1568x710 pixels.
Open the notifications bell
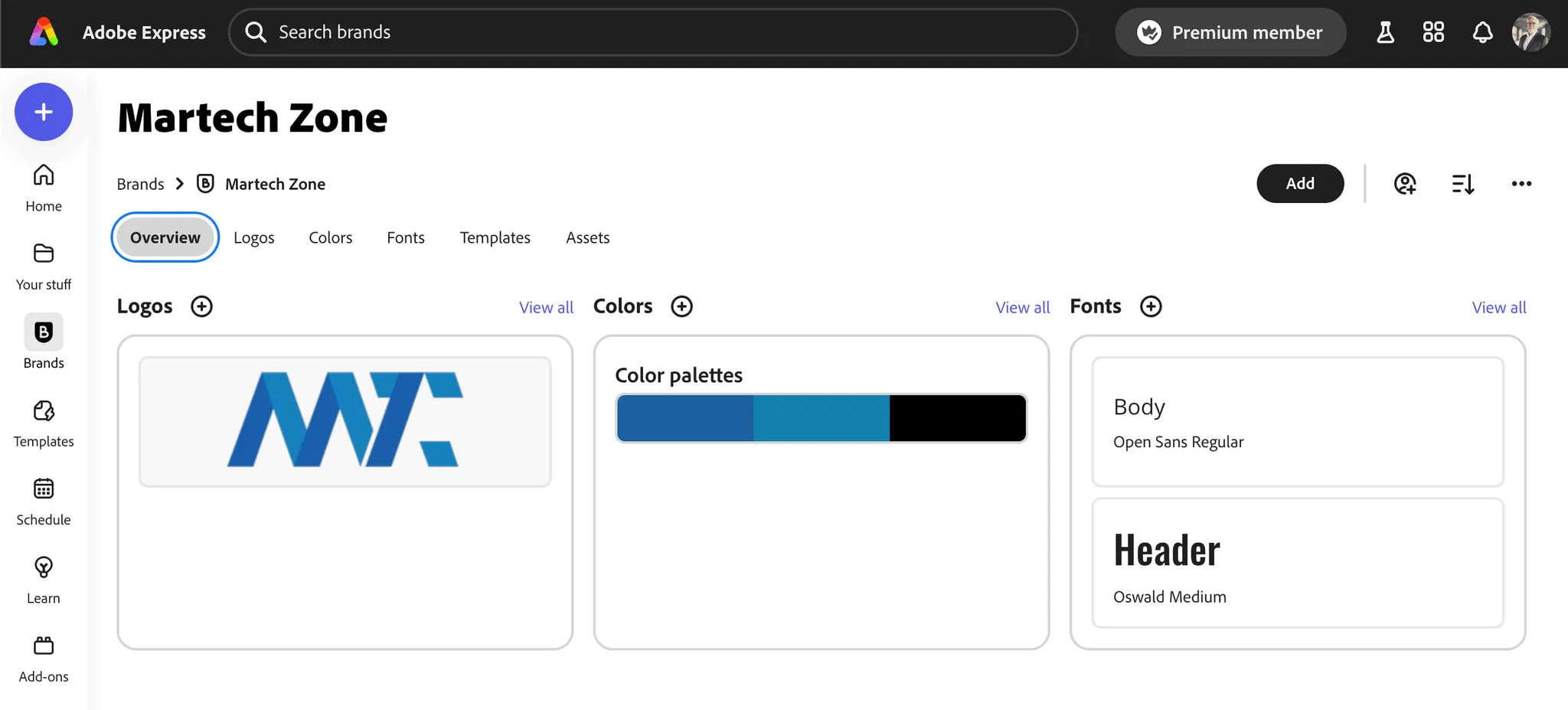1482,32
